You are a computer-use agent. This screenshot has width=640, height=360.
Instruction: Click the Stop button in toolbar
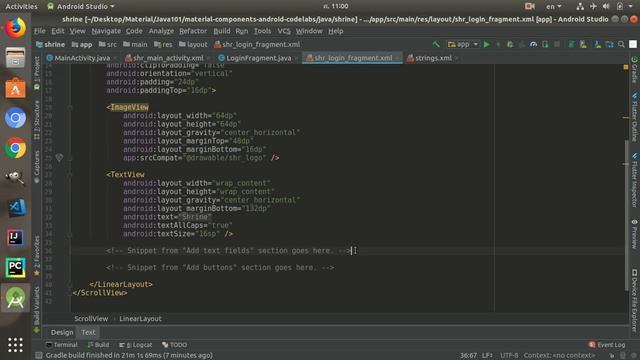[557, 44]
